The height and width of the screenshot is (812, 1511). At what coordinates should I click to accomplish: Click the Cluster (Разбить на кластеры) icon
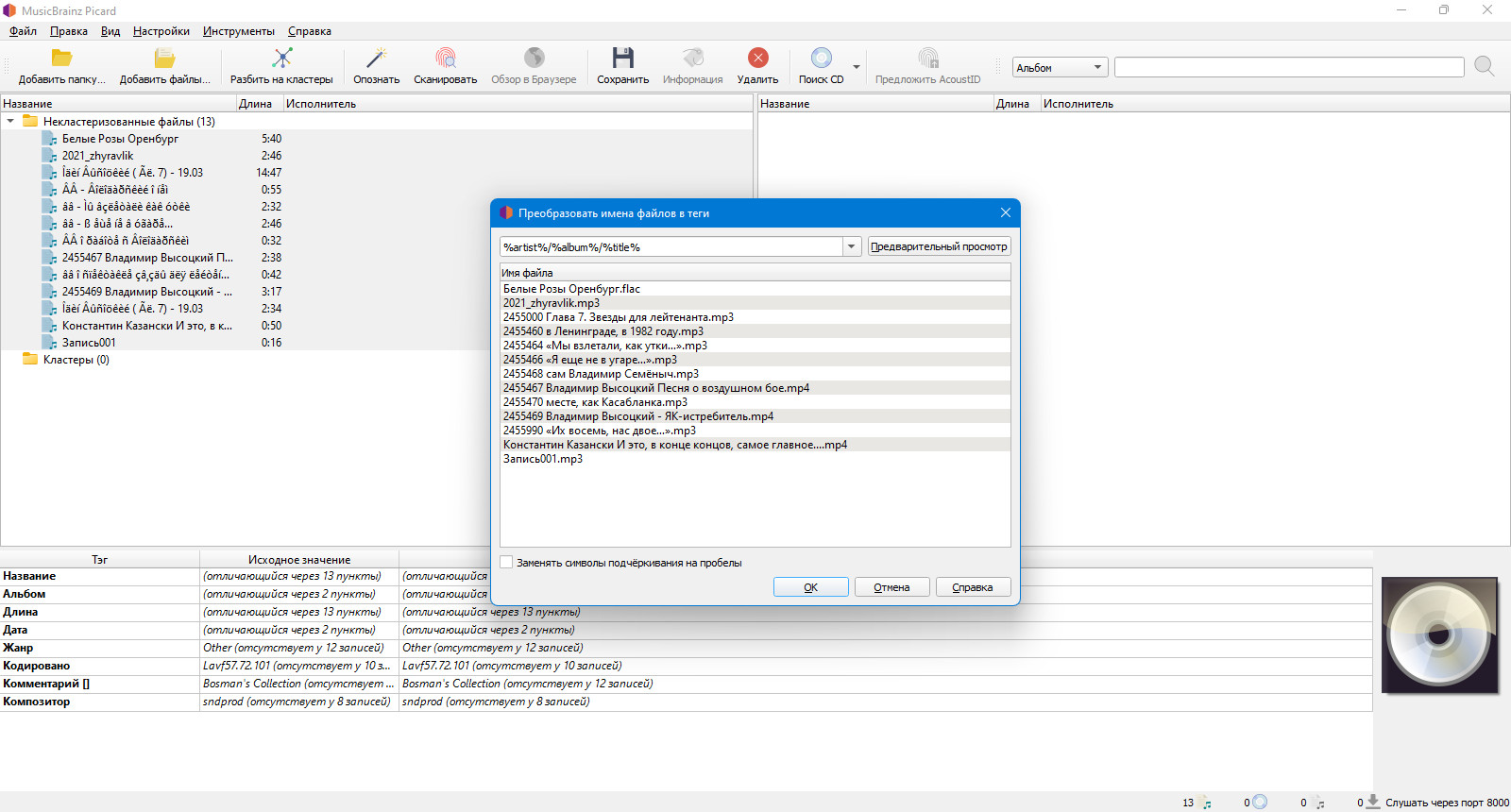(281, 58)
